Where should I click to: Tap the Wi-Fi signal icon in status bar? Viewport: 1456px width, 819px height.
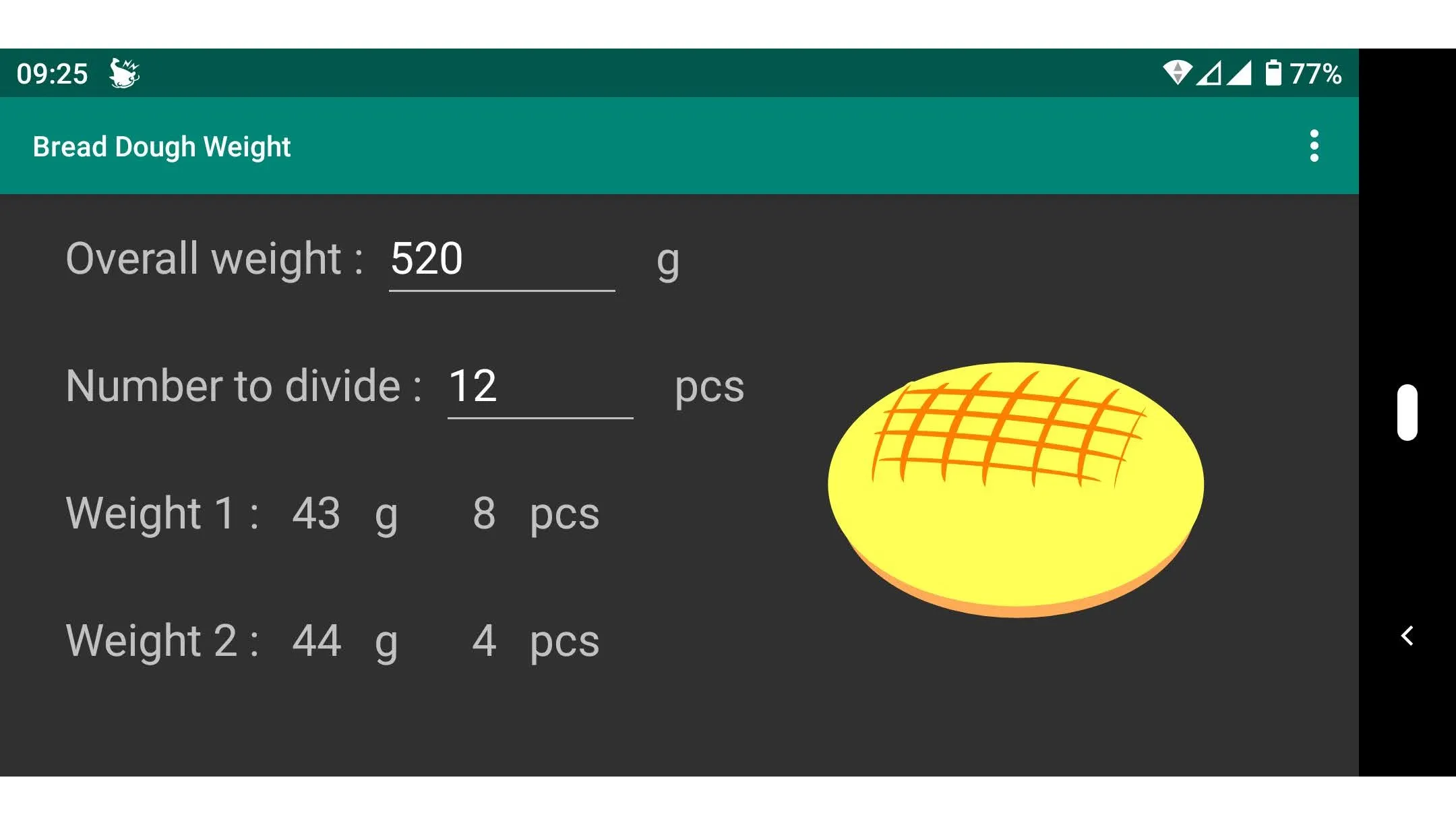point(1176,73)
